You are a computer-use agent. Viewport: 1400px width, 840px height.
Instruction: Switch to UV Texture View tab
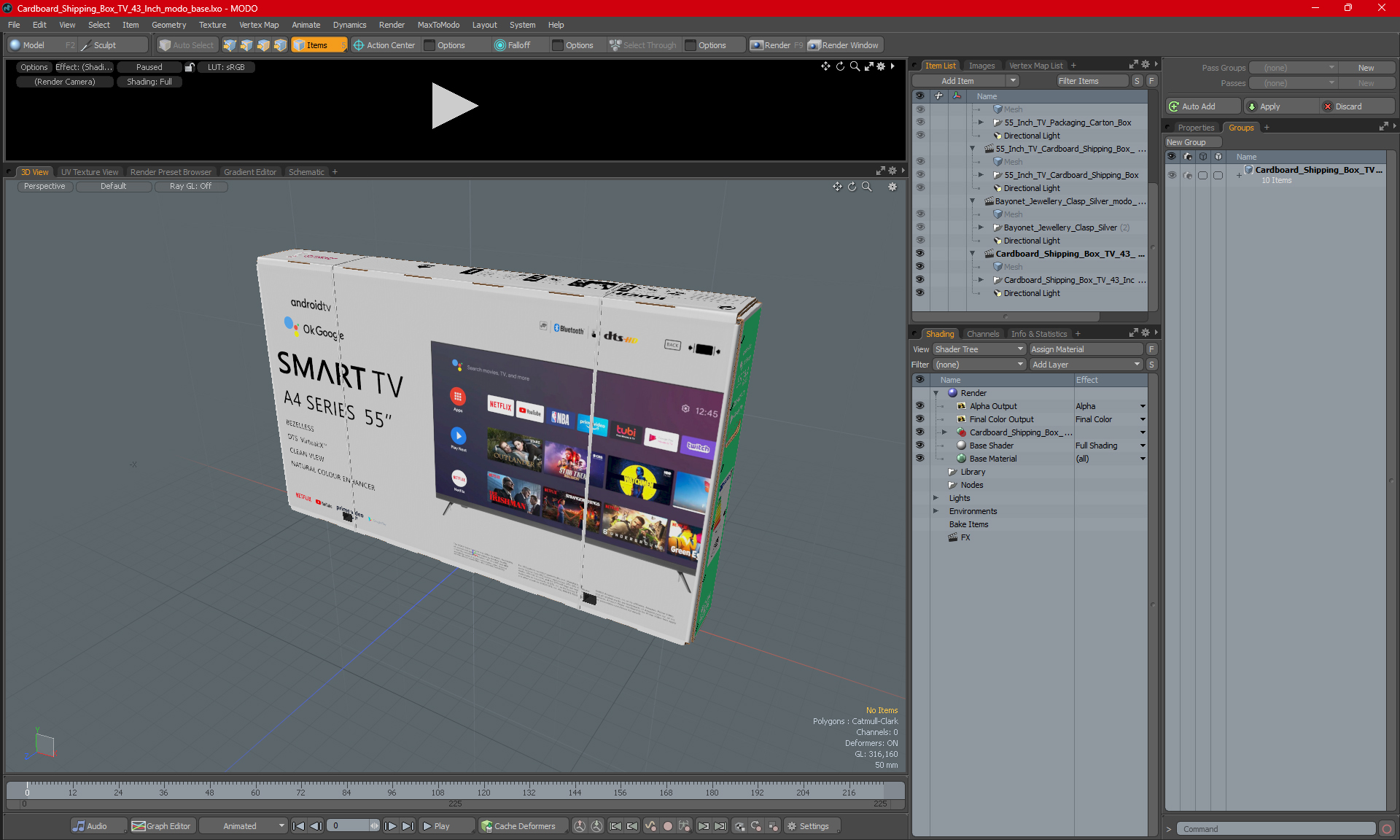click(x=90, y=172)
